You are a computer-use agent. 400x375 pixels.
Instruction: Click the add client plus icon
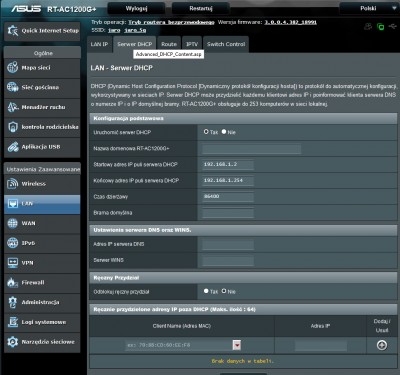382,345
